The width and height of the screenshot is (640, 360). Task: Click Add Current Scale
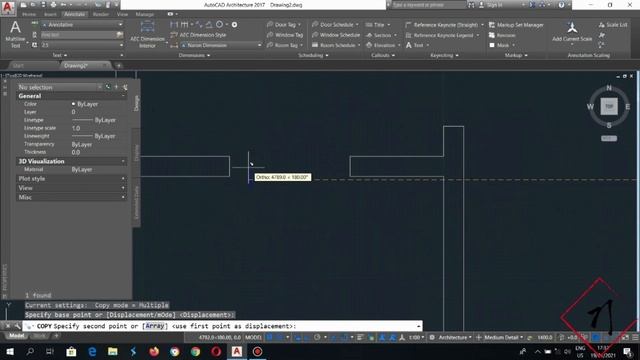[572, 32]
